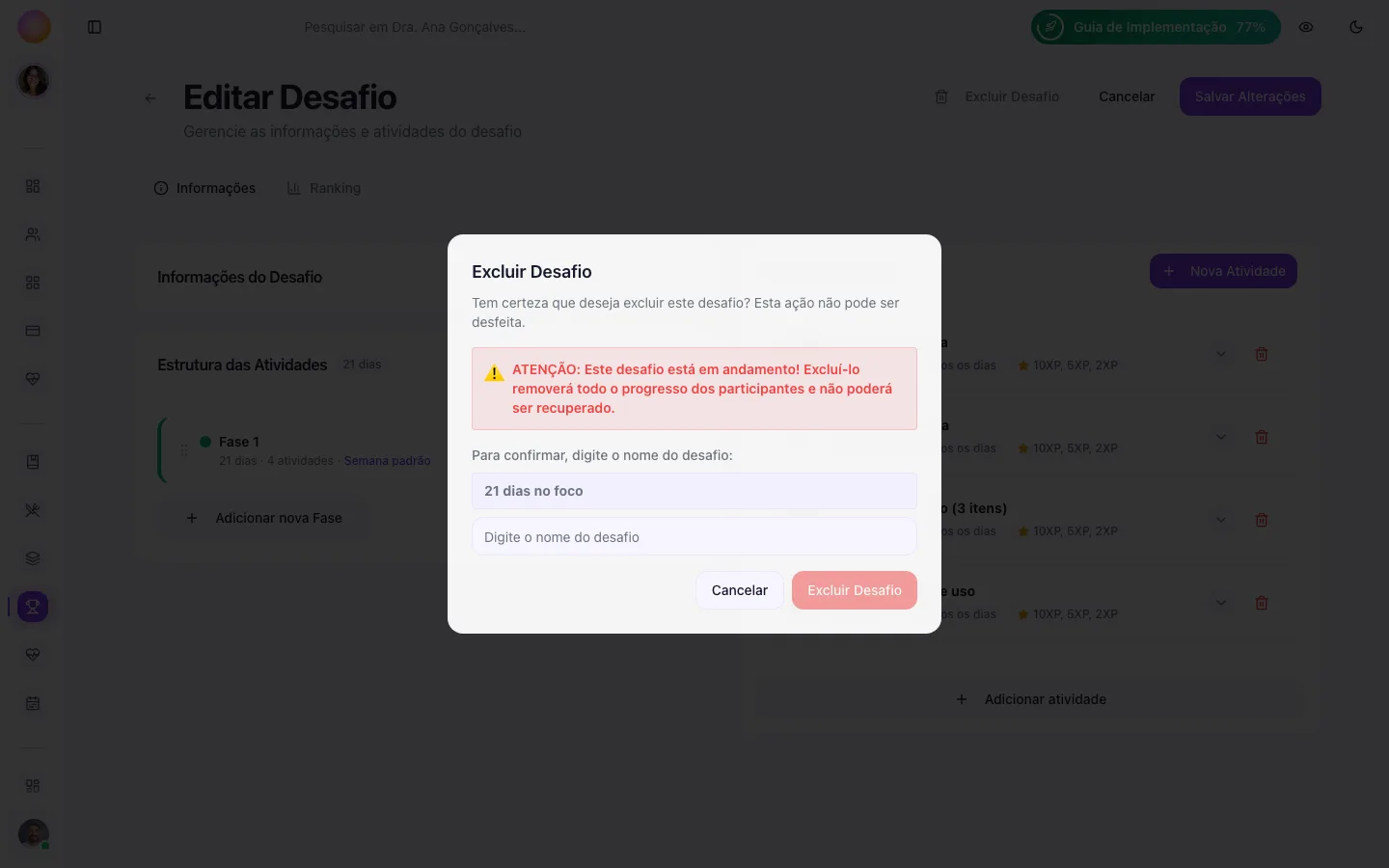Select the Informações tab
Image resolution: width=1389 pixels, height=868 pixels.
coord(204,188)
